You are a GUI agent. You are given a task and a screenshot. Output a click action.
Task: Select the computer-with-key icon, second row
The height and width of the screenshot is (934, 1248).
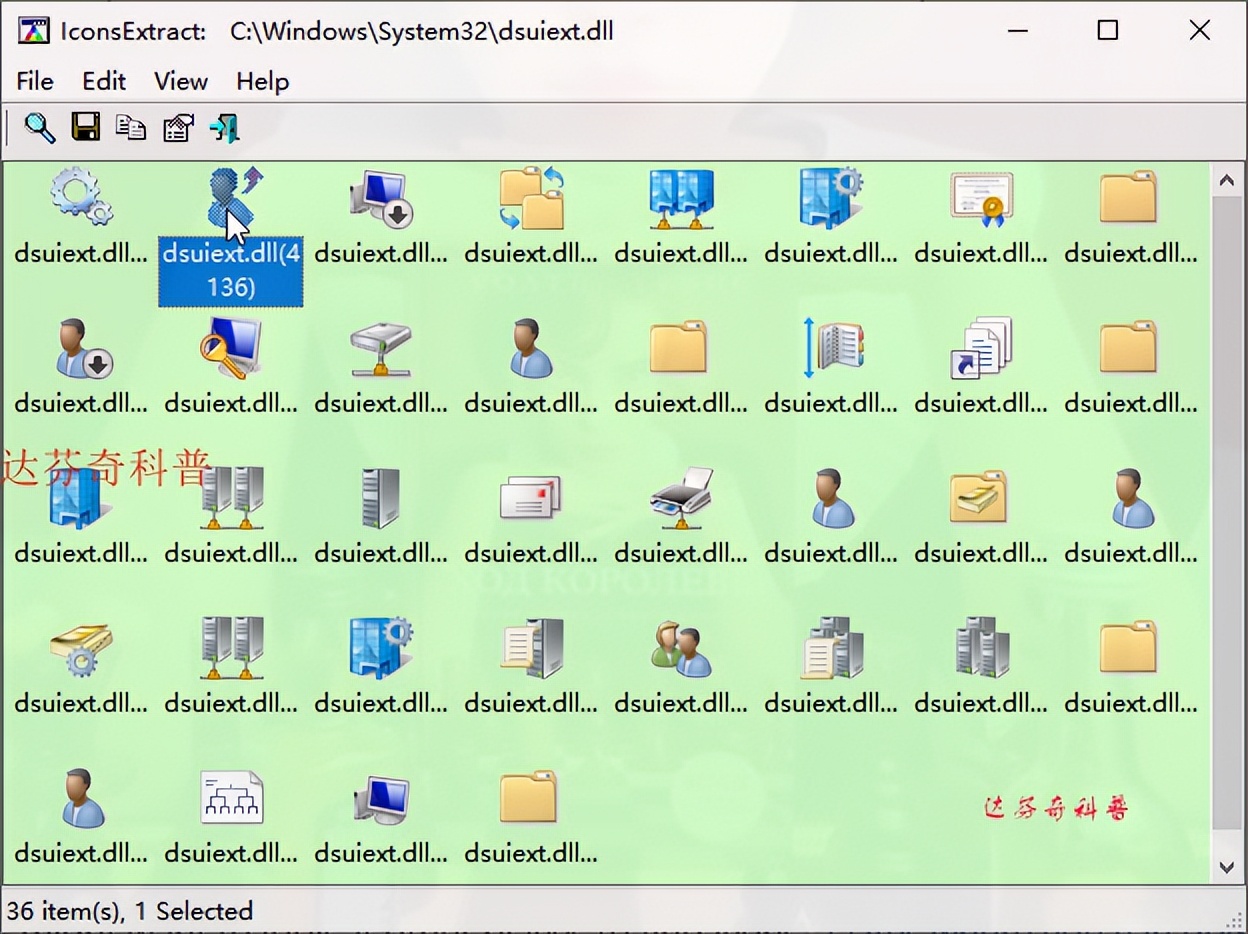click(x=230, y=347)
